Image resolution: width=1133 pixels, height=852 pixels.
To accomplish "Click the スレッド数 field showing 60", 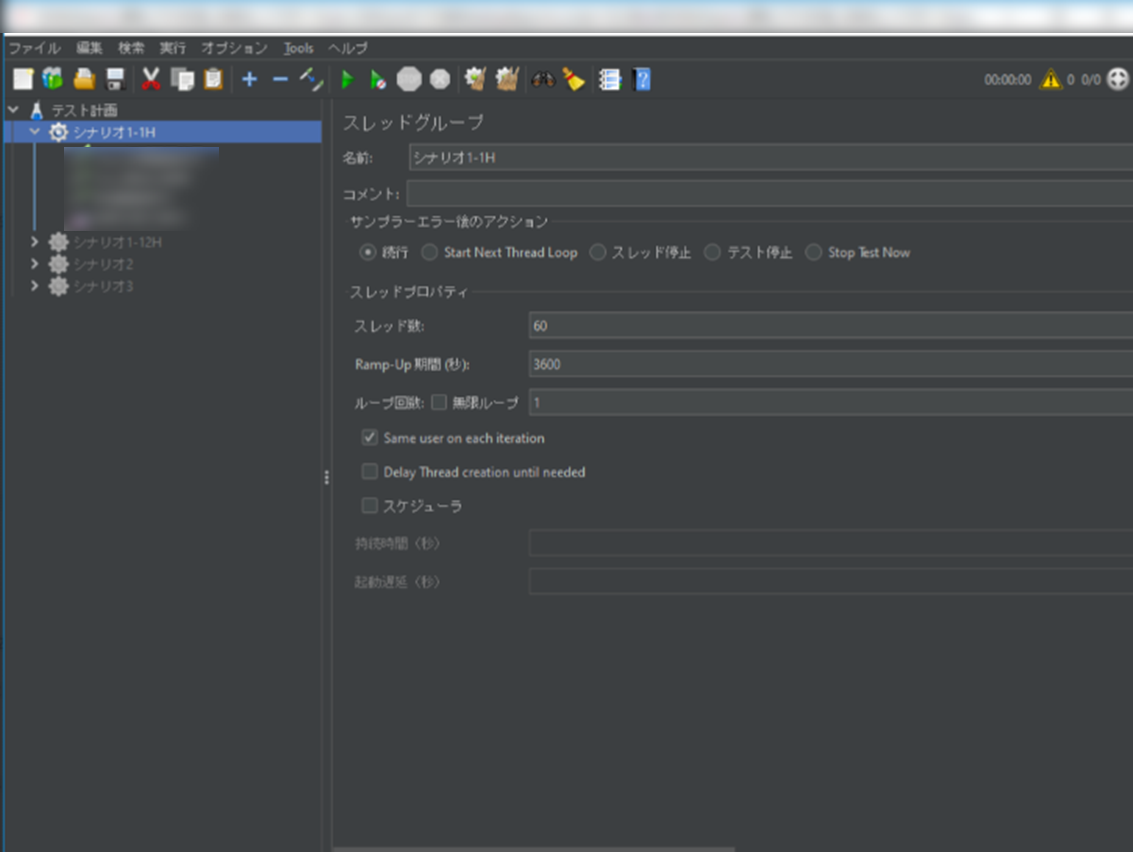I will 830,325.
